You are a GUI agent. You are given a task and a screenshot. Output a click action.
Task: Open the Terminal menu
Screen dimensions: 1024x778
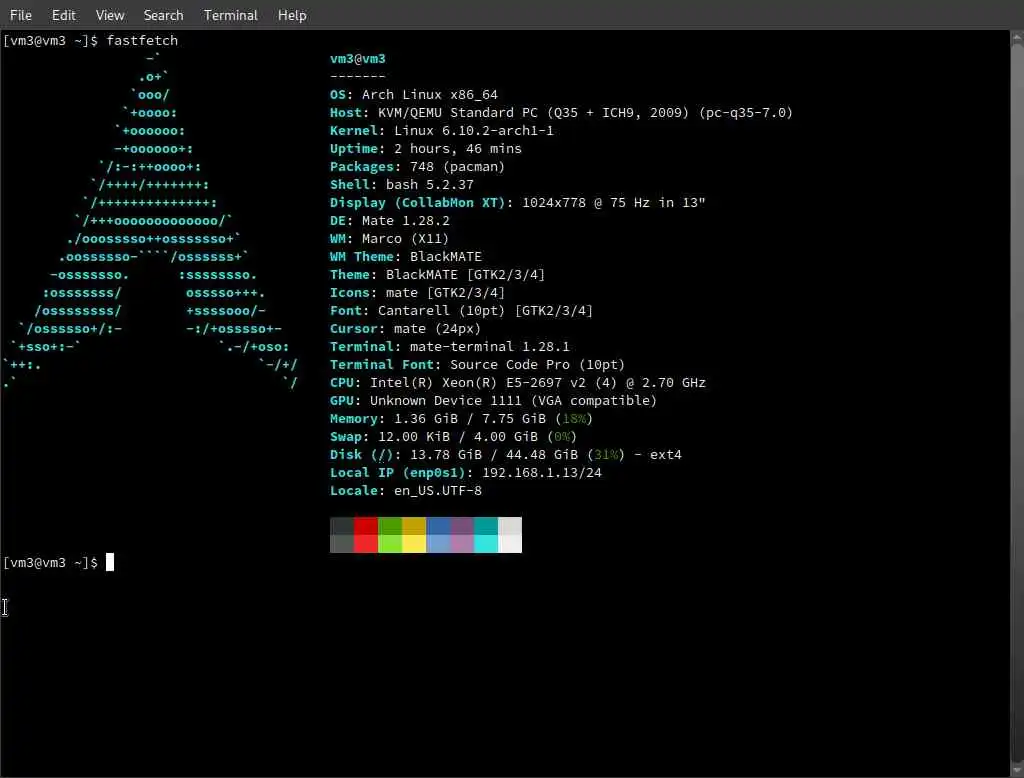(x=231, y=15)
